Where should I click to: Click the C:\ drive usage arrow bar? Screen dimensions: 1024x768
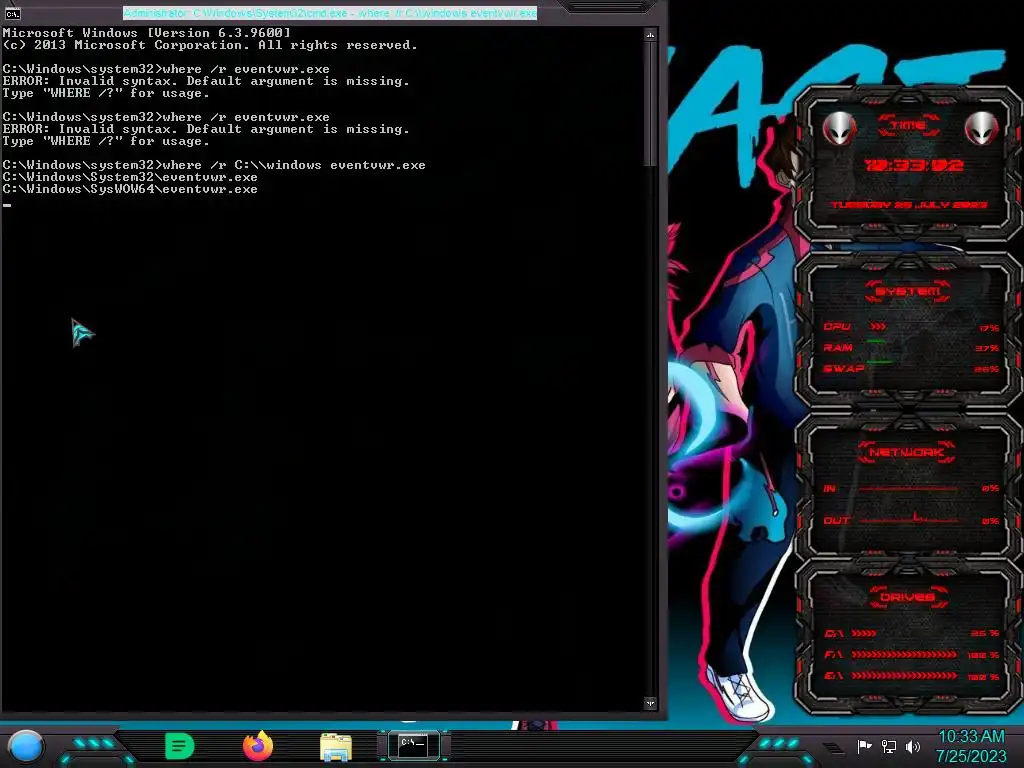coord(863,633)
